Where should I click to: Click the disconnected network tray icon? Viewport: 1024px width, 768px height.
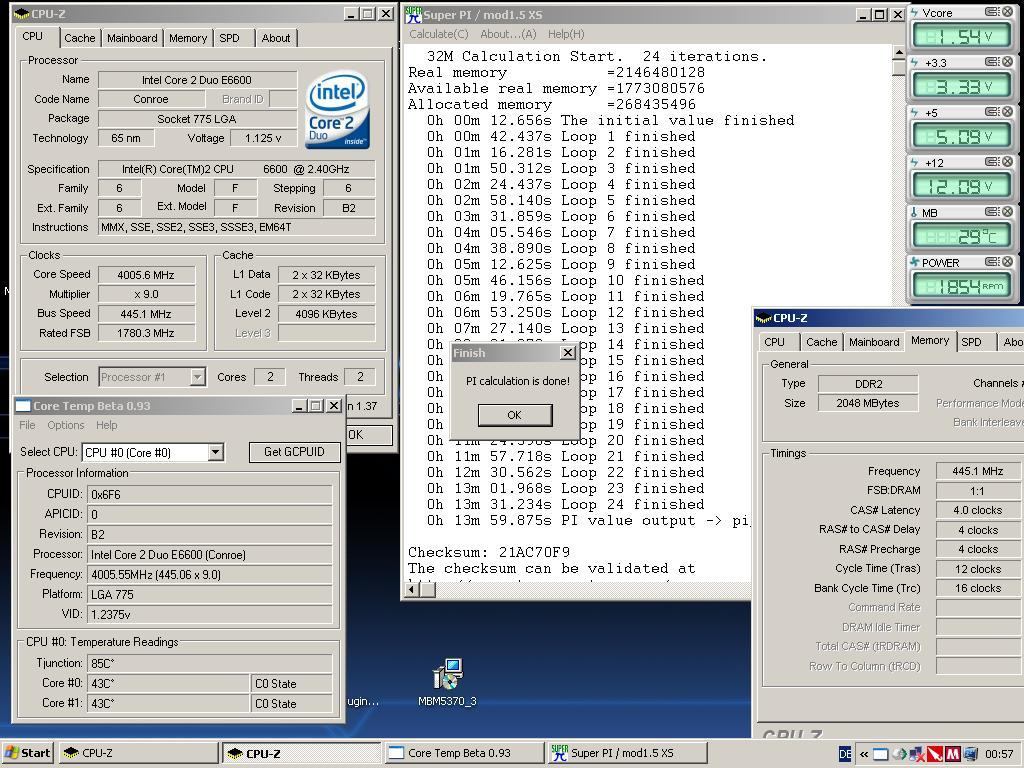pyautogui.click(x=917, y=754)
